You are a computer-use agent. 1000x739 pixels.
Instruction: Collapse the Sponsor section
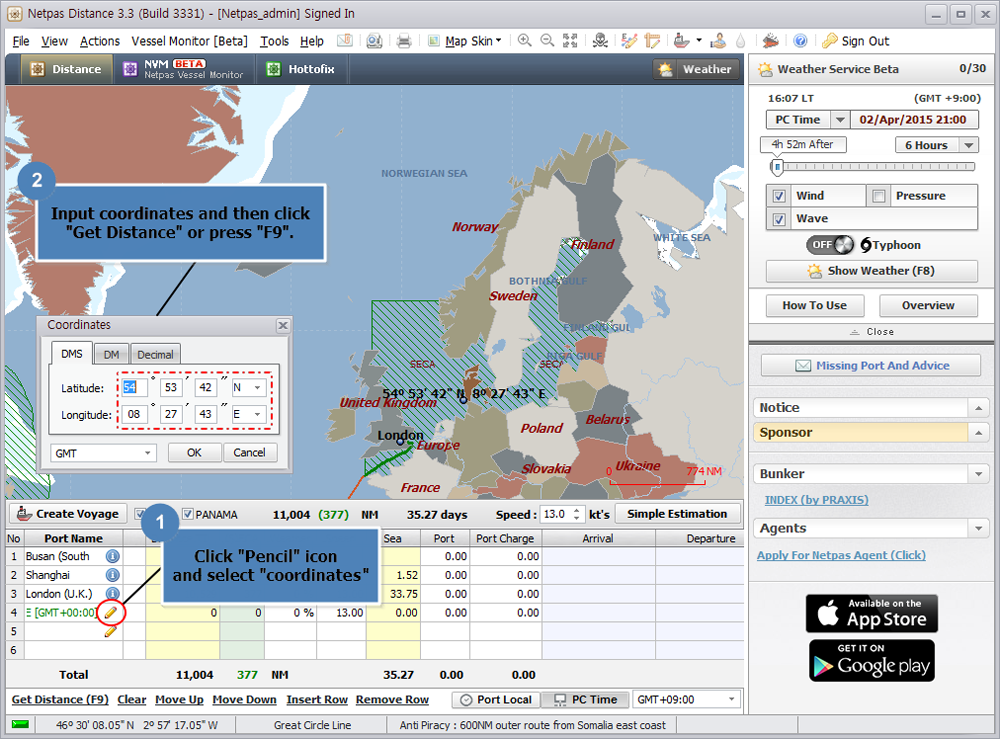pos(978,432)
